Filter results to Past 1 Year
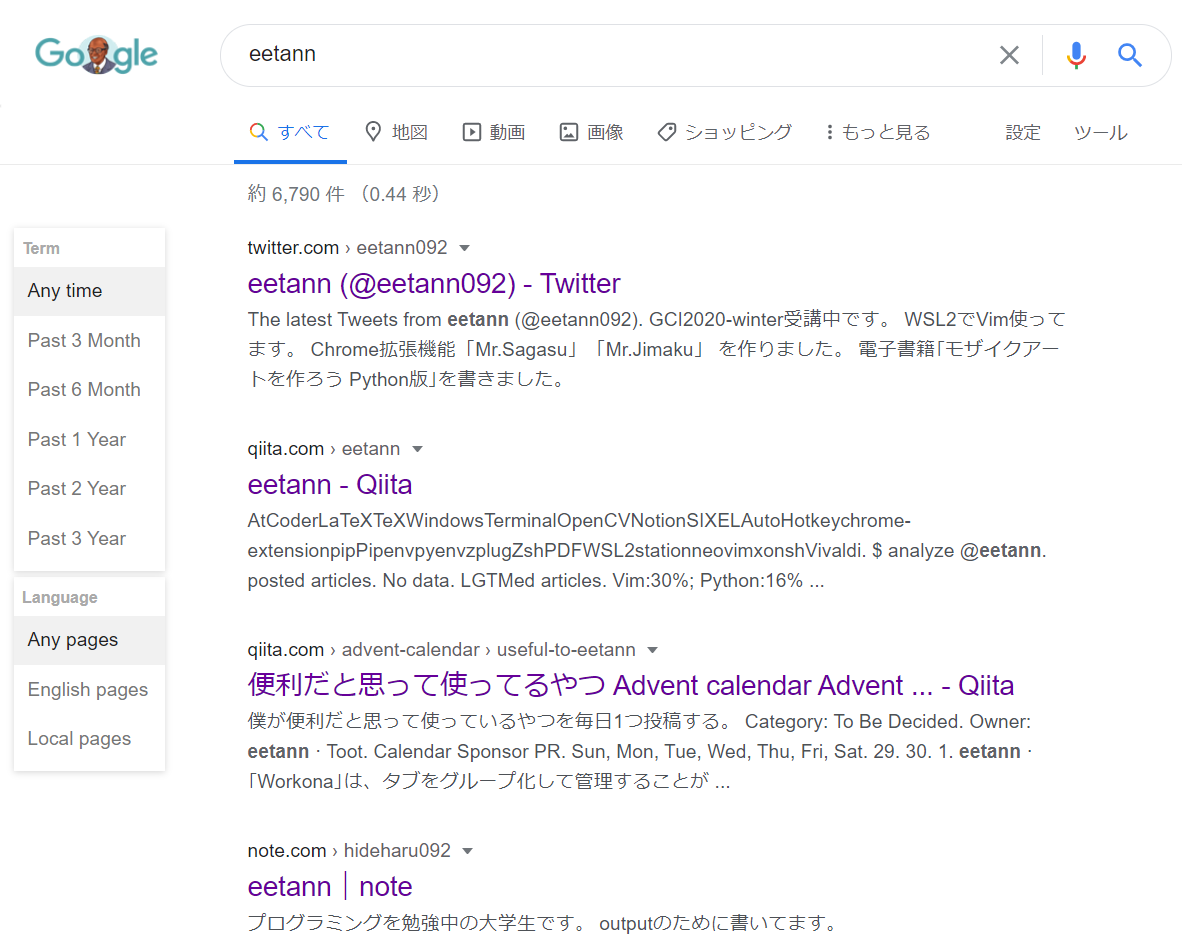The width and height of the screenshot is (1182, 941). pos(90,440)
